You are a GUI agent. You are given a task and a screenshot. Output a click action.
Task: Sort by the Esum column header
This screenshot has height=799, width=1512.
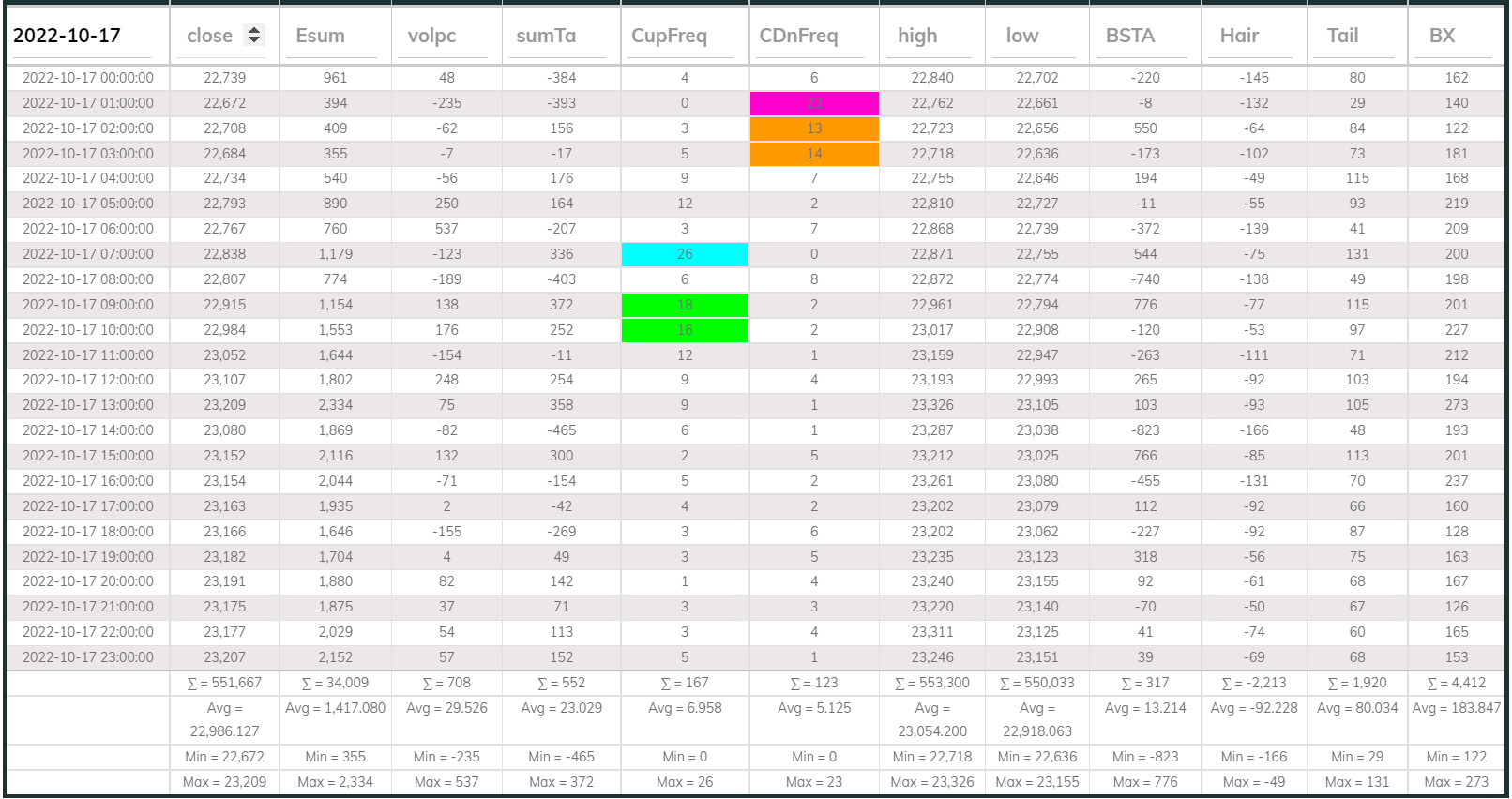coord(320,36)
